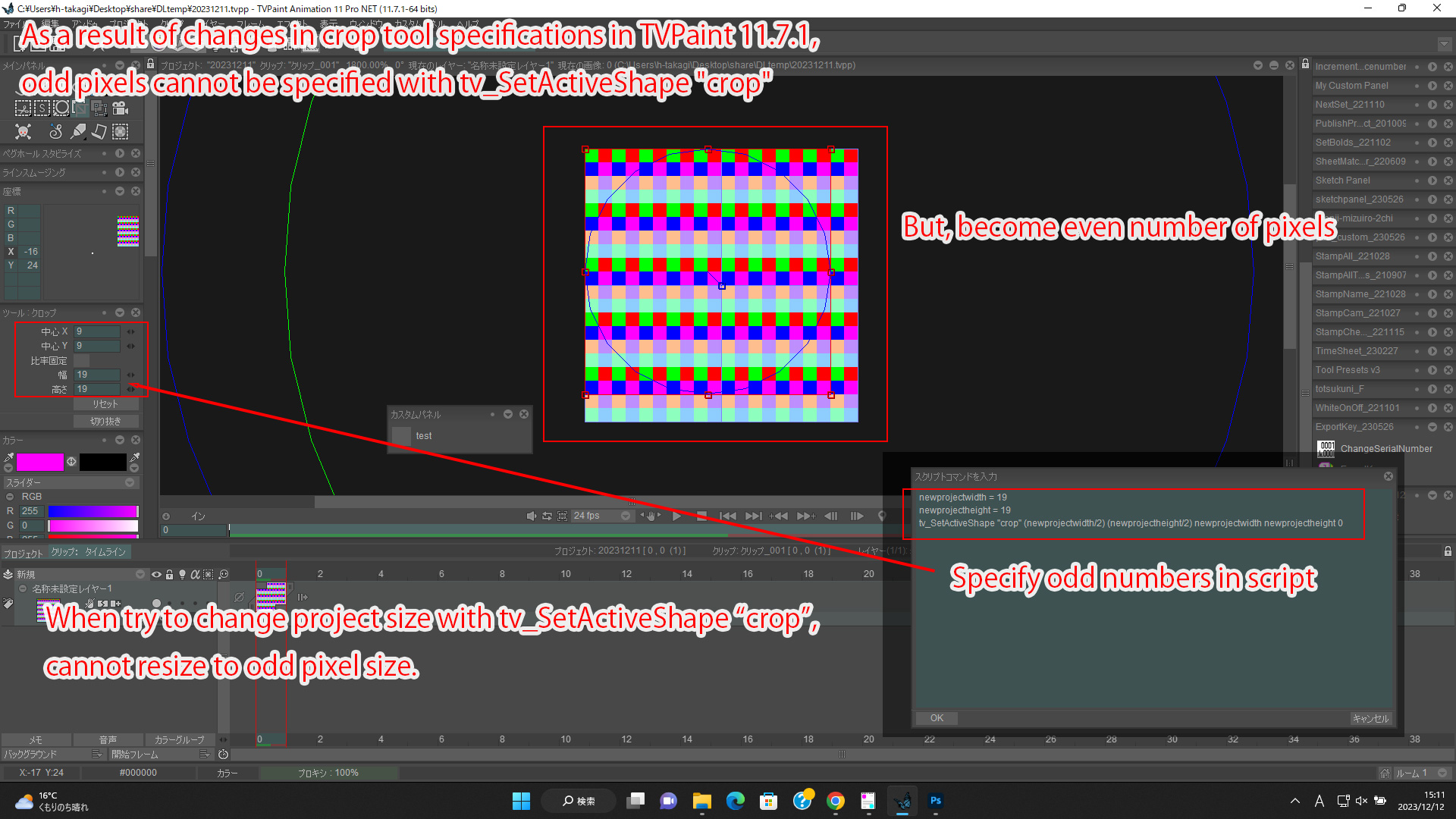
Task: Toggle the dot on Sketch Panel row
Action: [1417, 180]
